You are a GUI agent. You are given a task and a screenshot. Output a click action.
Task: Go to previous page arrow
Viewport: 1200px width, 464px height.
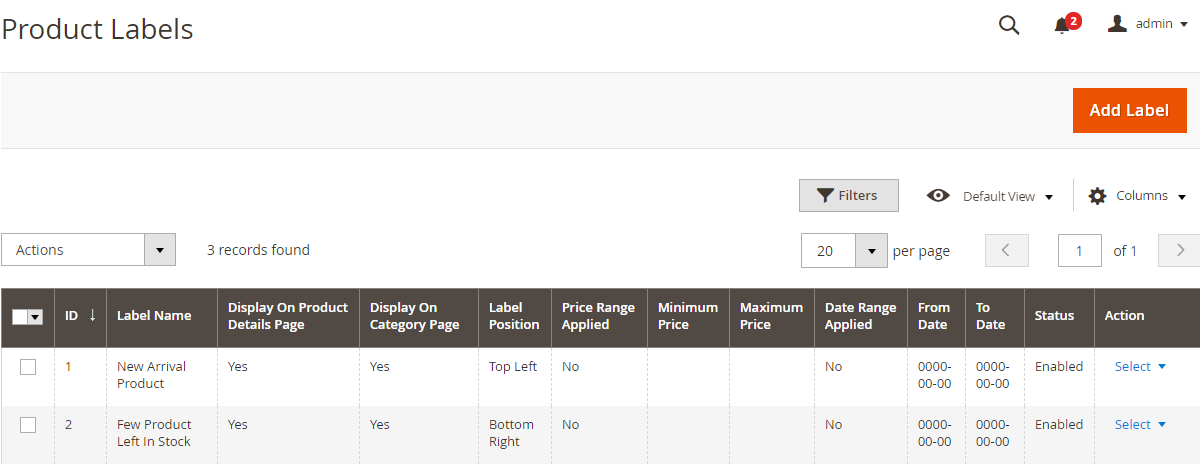[1007, 250]
